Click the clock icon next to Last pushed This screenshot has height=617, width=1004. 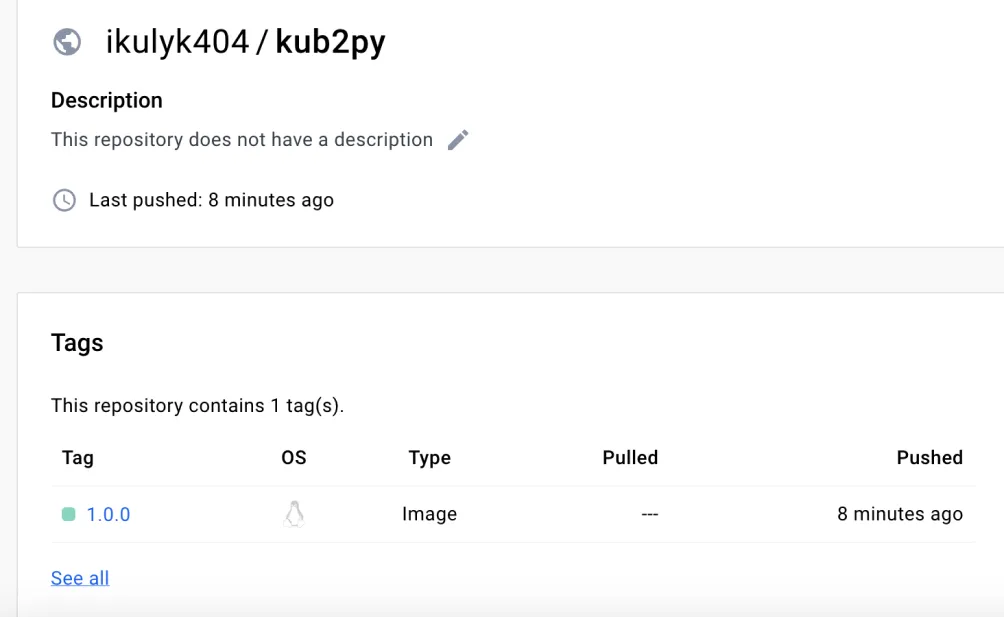point(64,200)
